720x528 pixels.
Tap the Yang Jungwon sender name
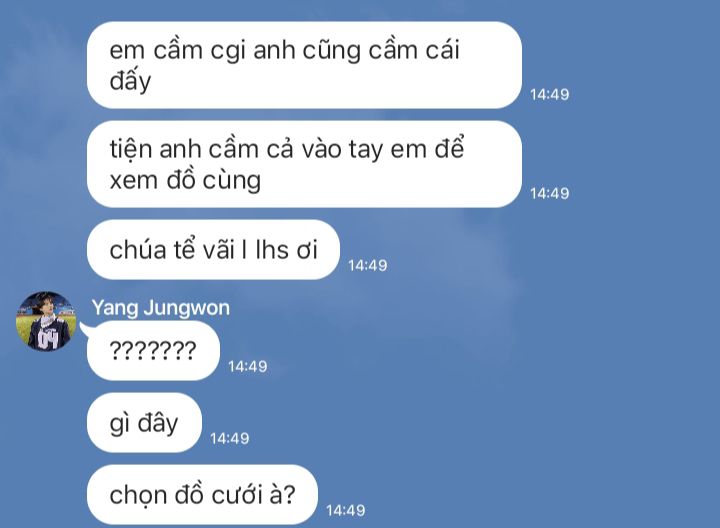[x=160, y=308]
